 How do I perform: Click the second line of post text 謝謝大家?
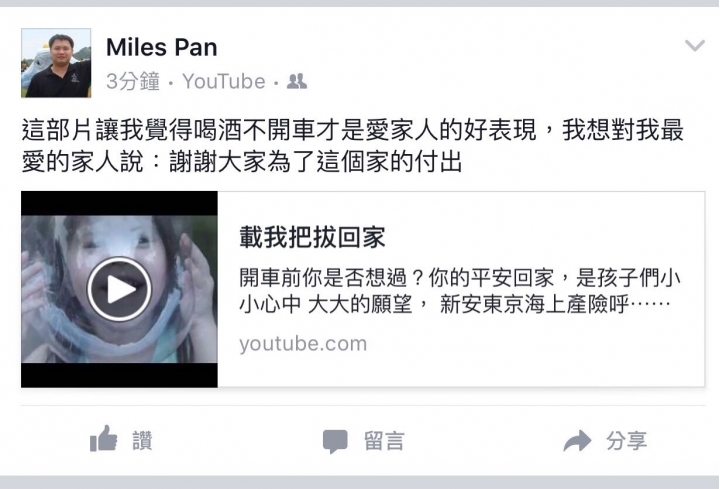point(242,162)
